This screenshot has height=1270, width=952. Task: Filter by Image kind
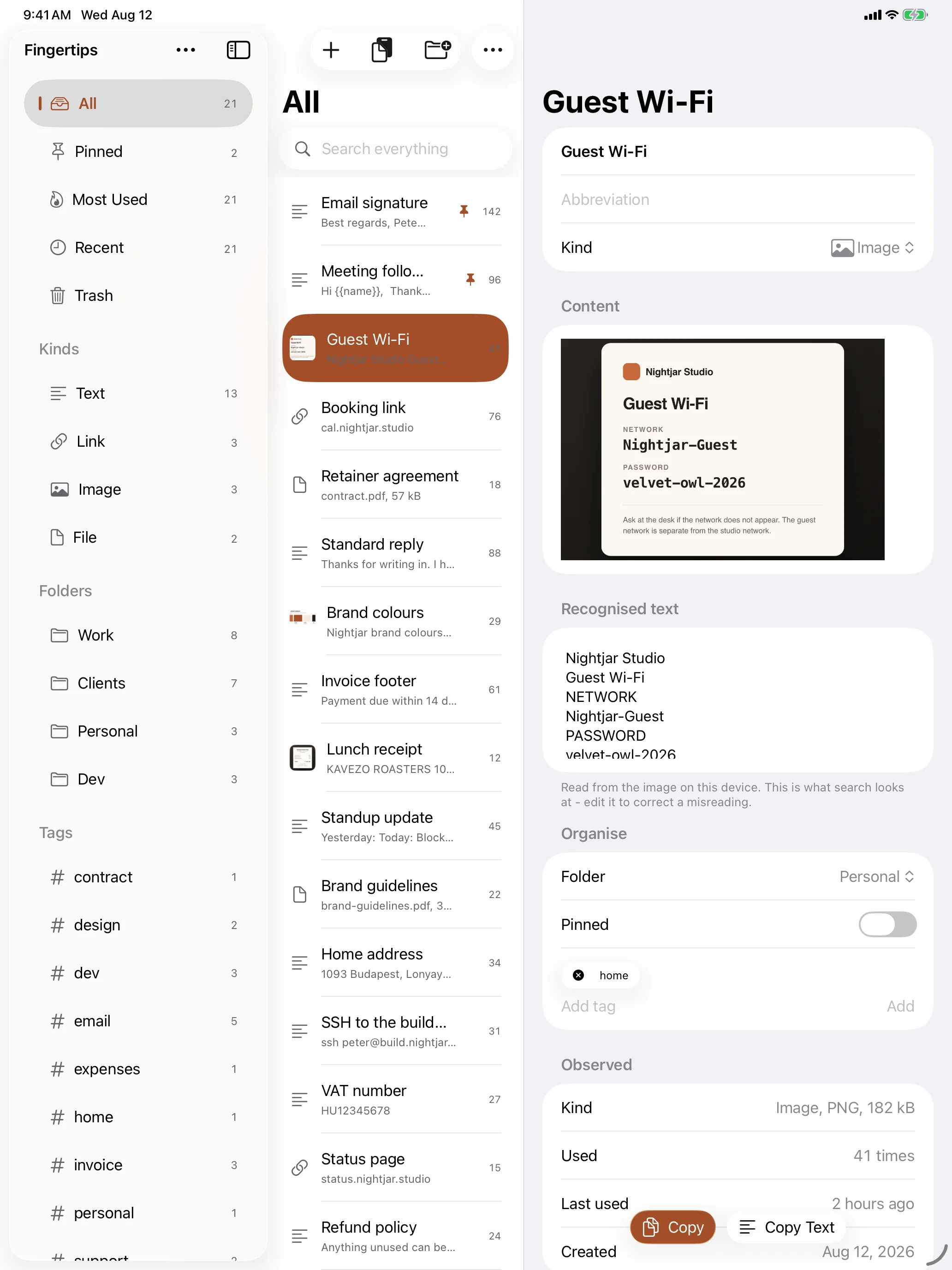tap(138, 489)
